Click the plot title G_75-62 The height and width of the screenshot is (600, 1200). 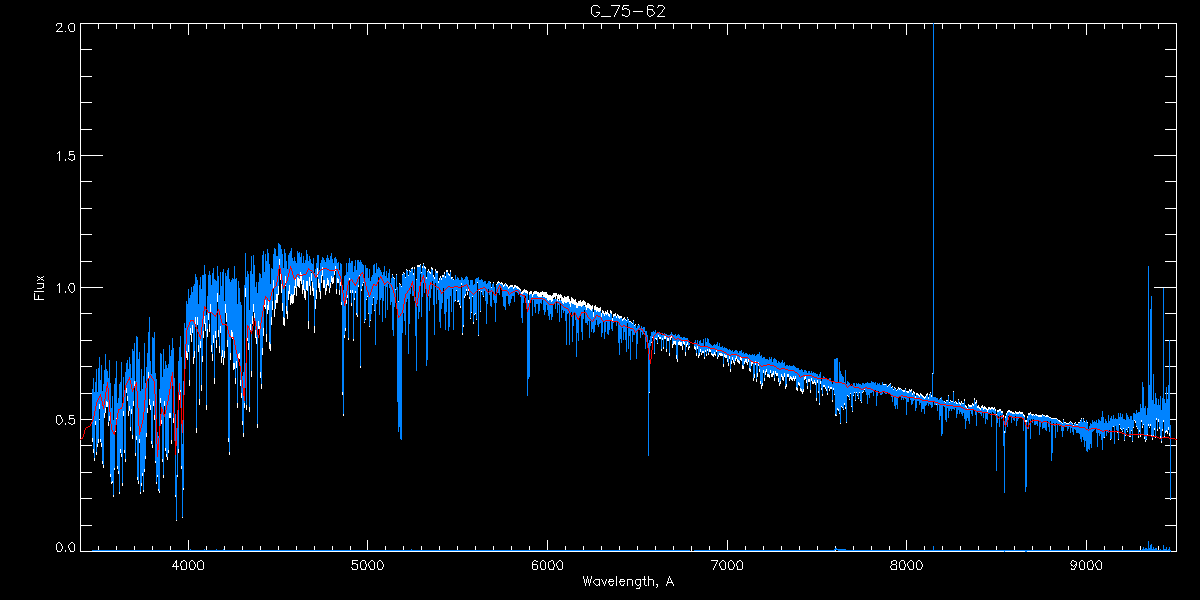[626, 11]
